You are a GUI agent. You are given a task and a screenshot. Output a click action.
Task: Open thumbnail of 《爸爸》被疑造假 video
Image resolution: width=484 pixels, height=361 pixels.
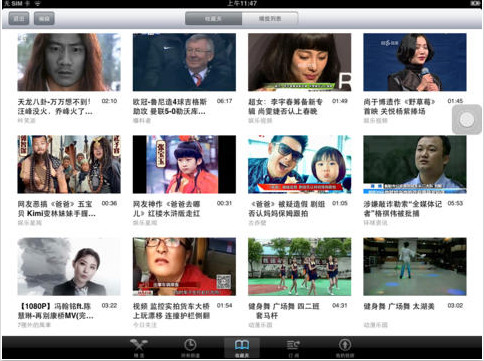300,164
